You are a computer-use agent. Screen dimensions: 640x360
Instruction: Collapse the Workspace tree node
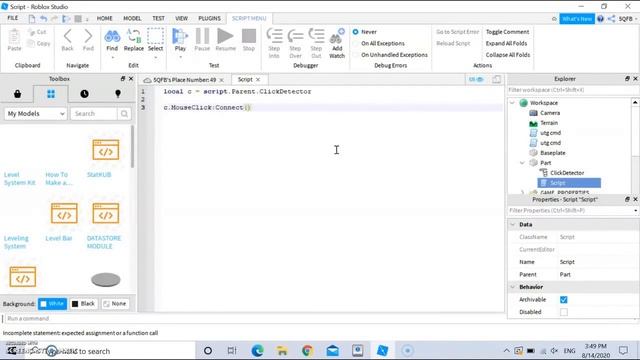pyautogui.click(x=513, y=103)
